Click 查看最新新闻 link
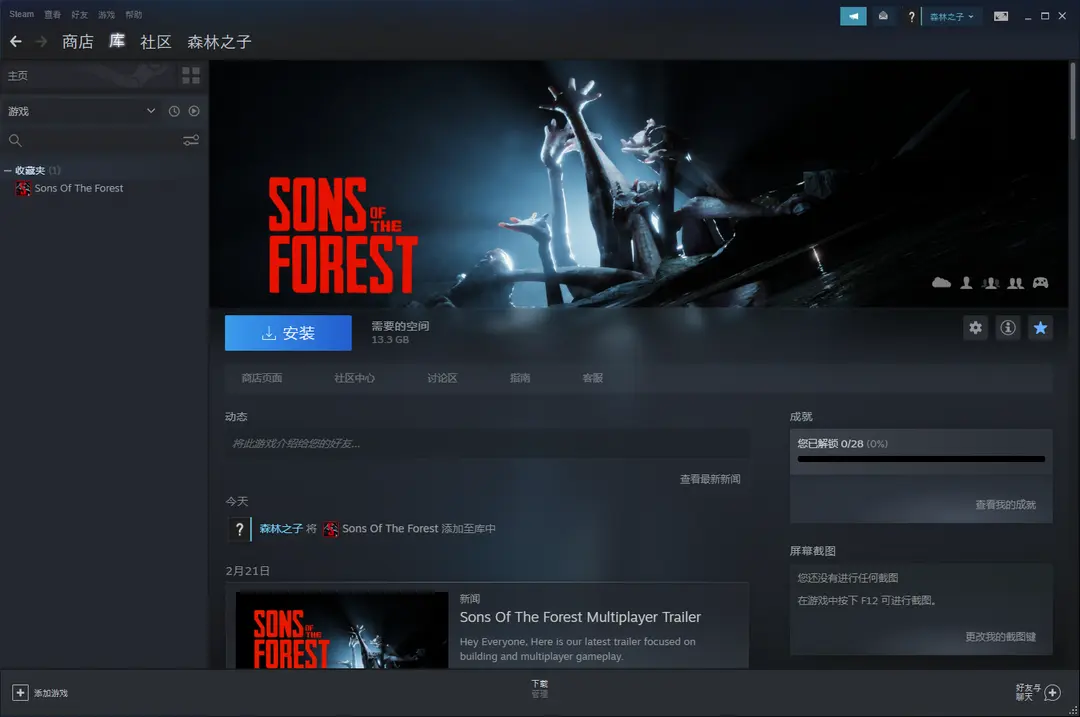 pyautogui.click(x=710, y=479)
